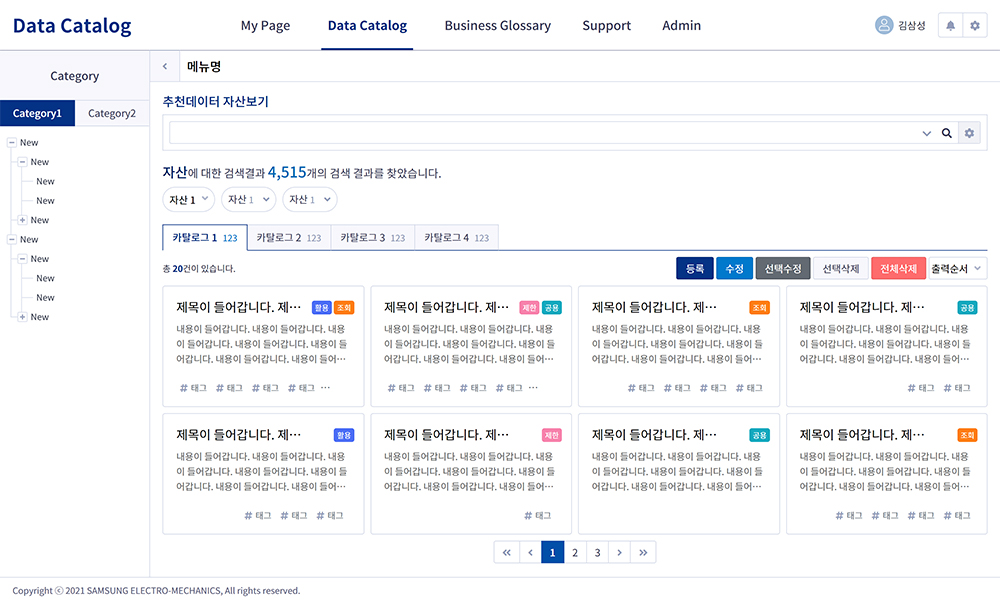Open the first 자산 1 filter dropdown
The image size is (1000, 602).
click(x=189, y=200)
